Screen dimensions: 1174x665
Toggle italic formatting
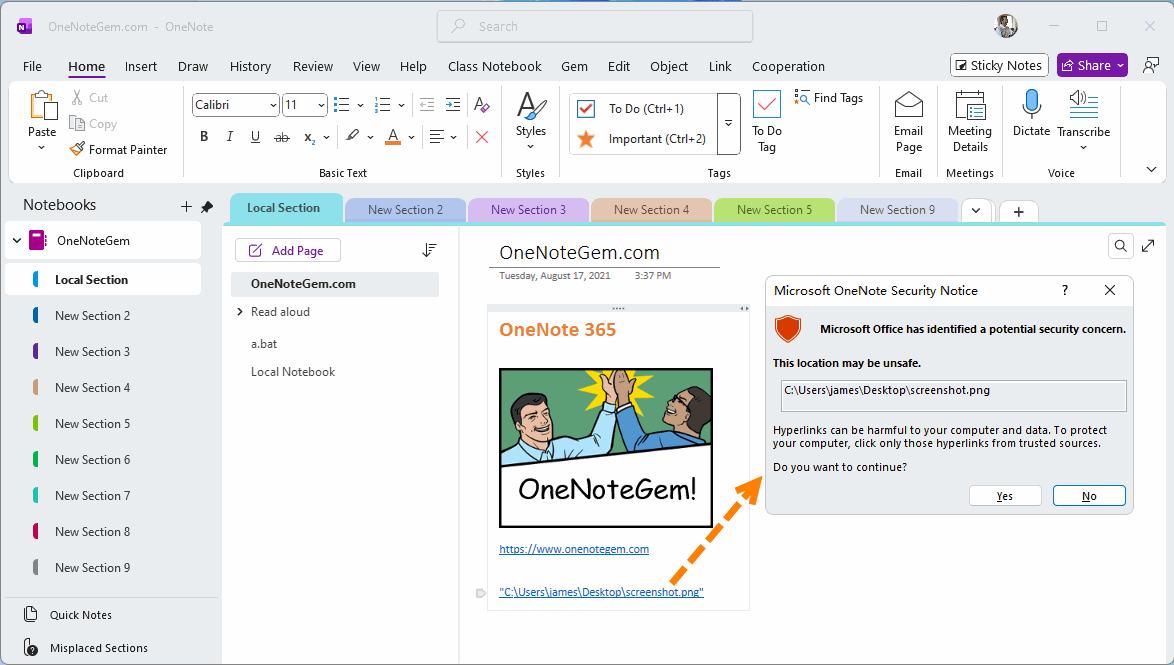pyautogui.click(x=229, y=136)
